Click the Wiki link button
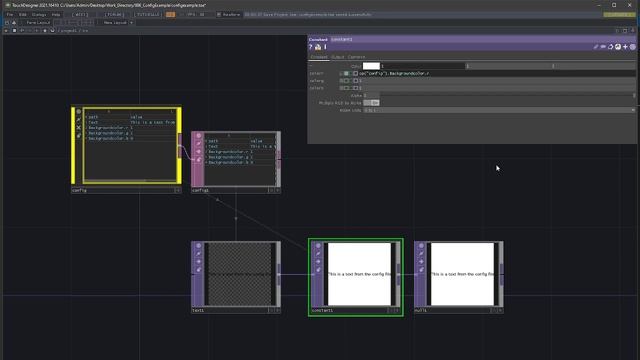640x360 pixels. pyautogui.click(x=80, y=15)
